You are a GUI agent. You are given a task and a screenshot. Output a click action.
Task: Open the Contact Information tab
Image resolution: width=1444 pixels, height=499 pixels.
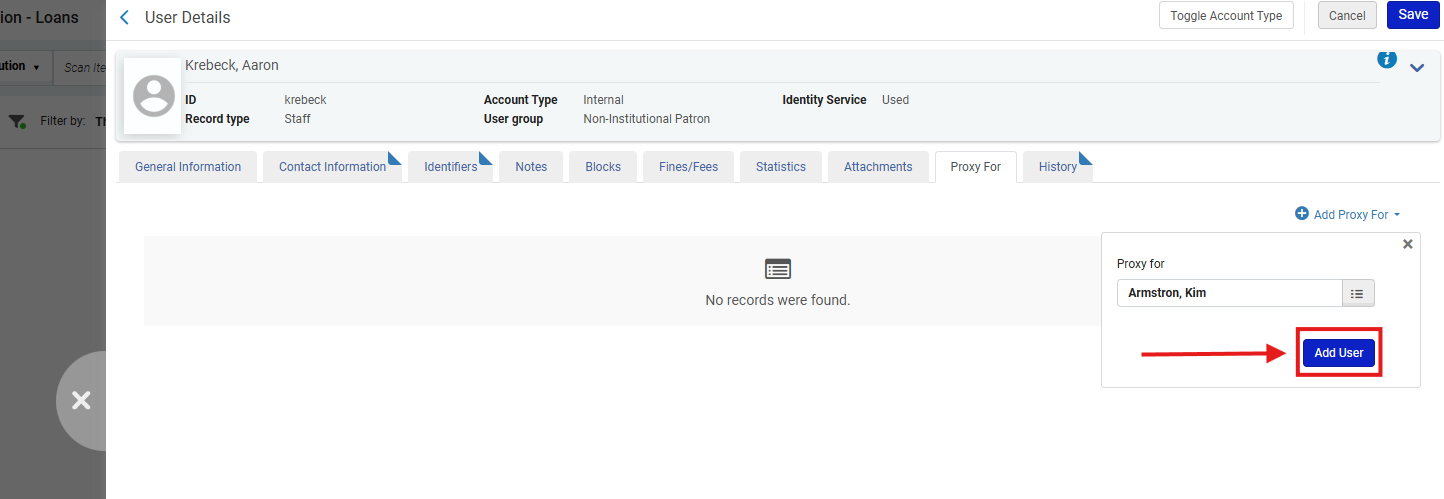332,167
